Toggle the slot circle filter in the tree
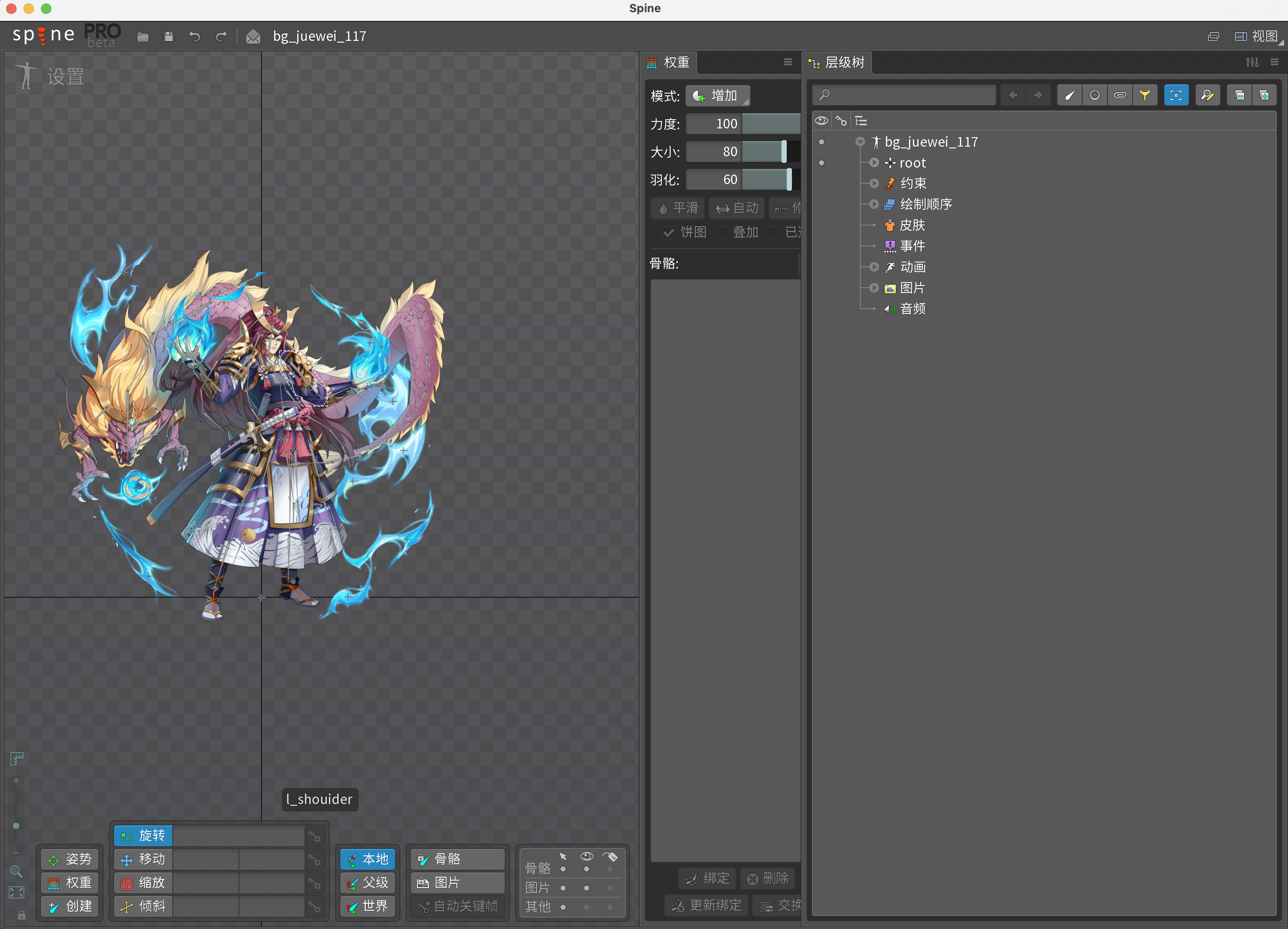 pyautogui.click(x=1094, y=95)
